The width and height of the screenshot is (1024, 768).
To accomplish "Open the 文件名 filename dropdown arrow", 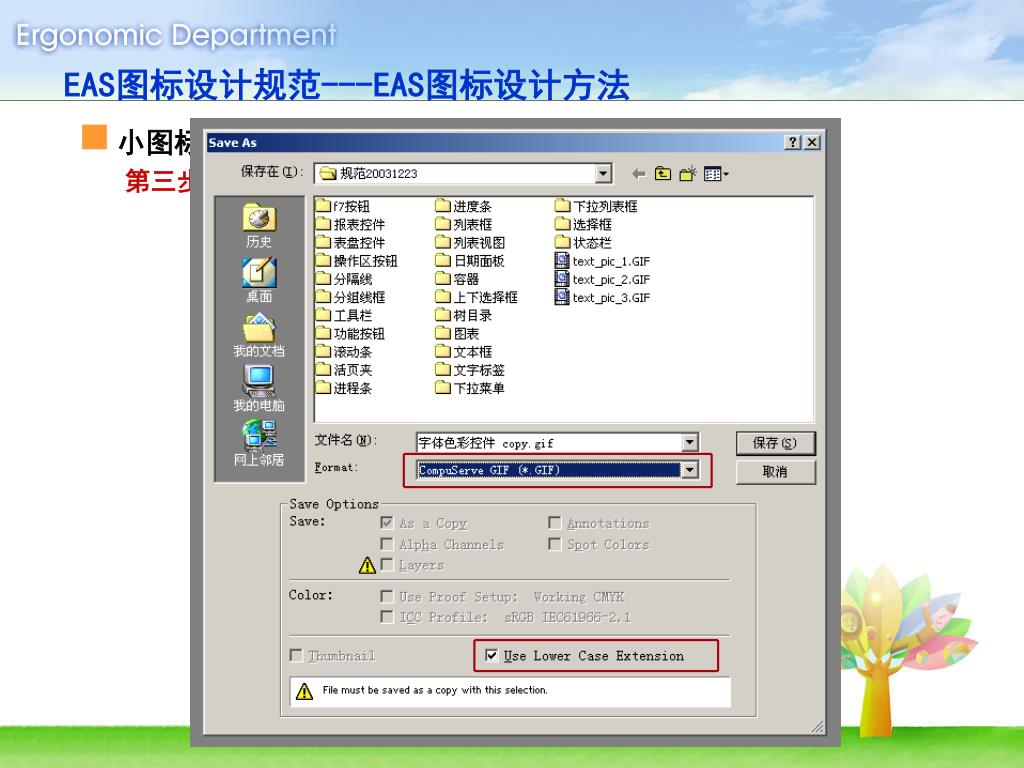I will (x=690, y=442).
